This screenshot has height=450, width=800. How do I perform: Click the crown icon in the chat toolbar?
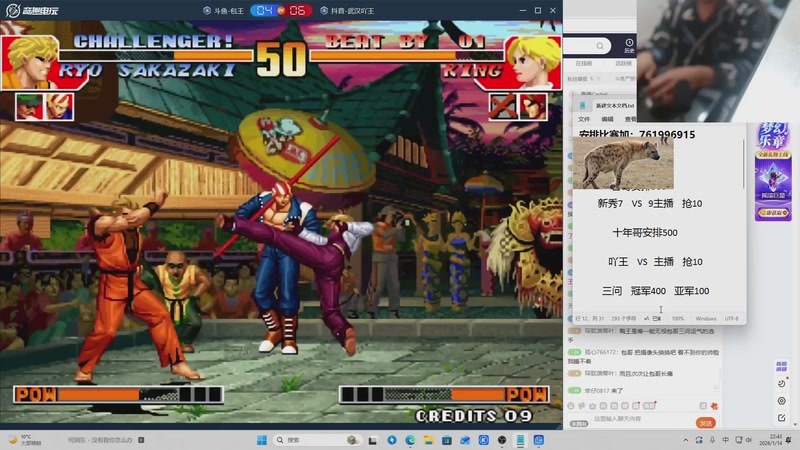click(592, 406)
